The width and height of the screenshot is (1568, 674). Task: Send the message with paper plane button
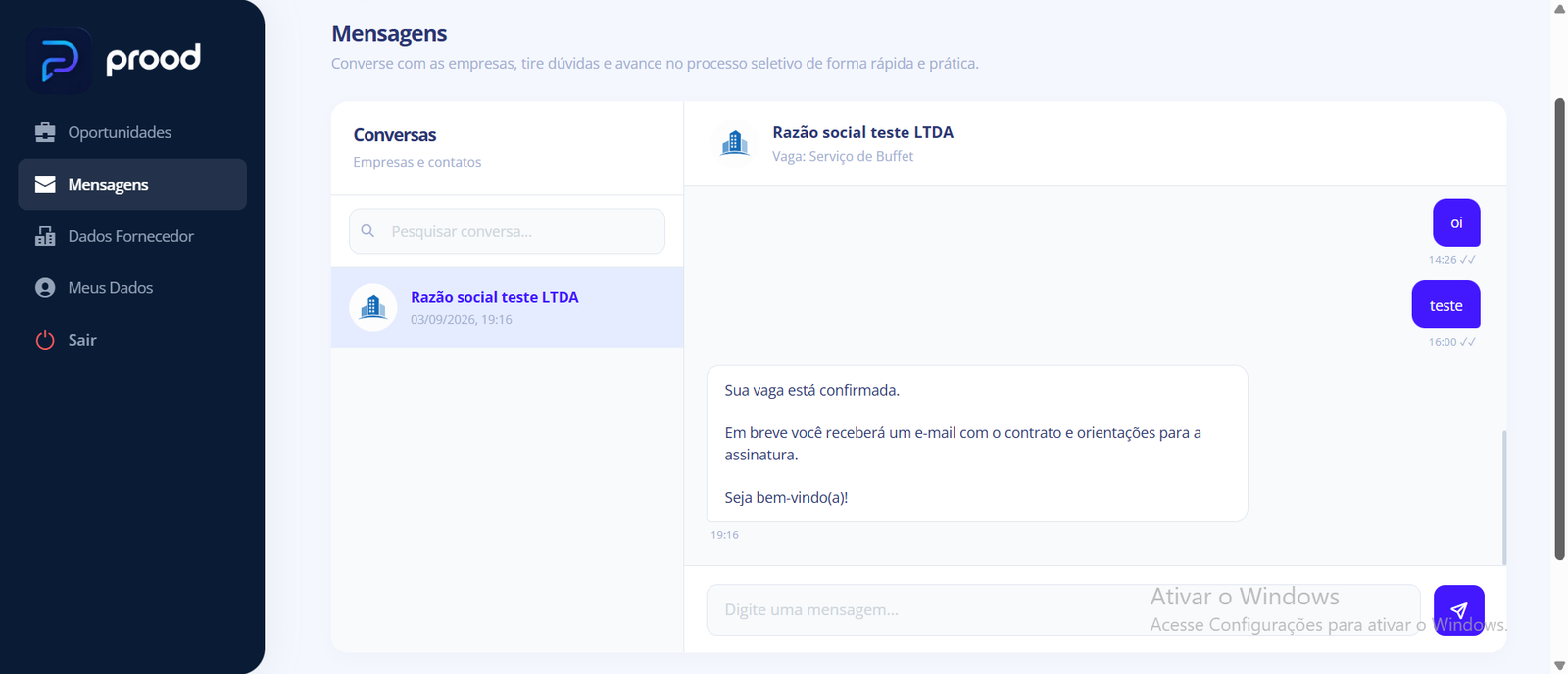(1458, 609)
